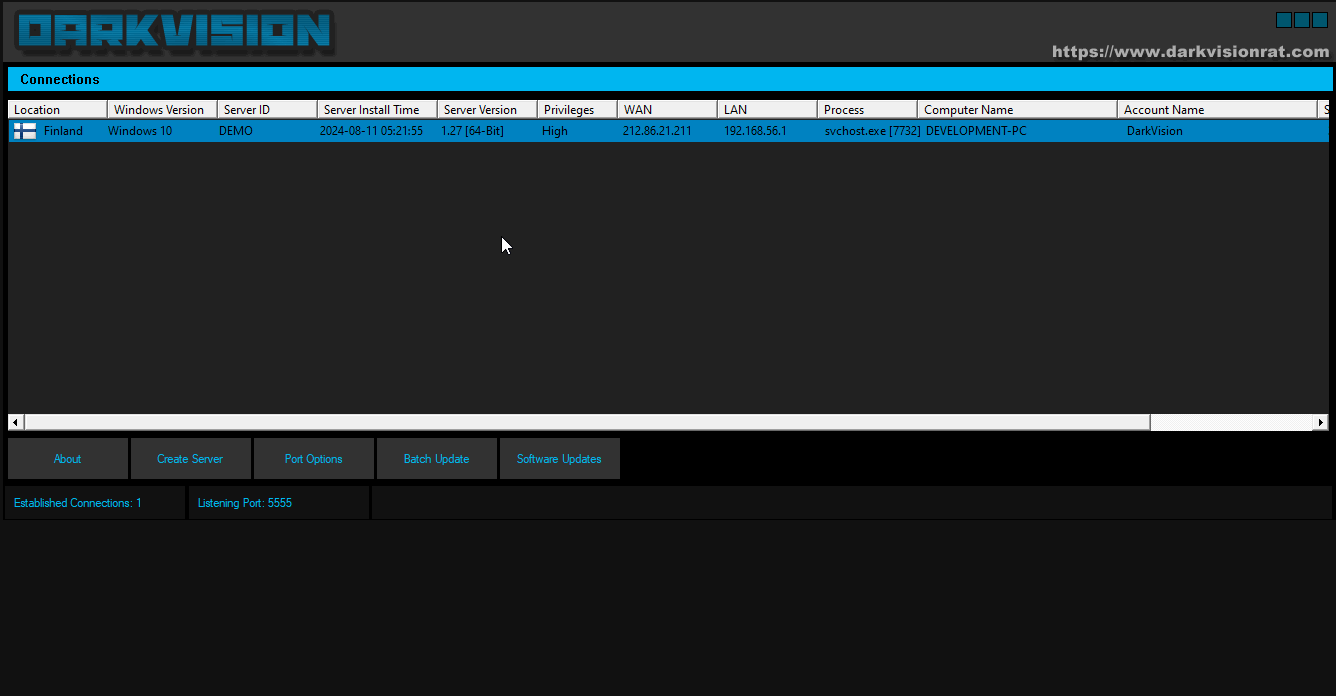Click the WAN column header
The height and width of the screenshot is (696, 1336).
coord(667,109)
